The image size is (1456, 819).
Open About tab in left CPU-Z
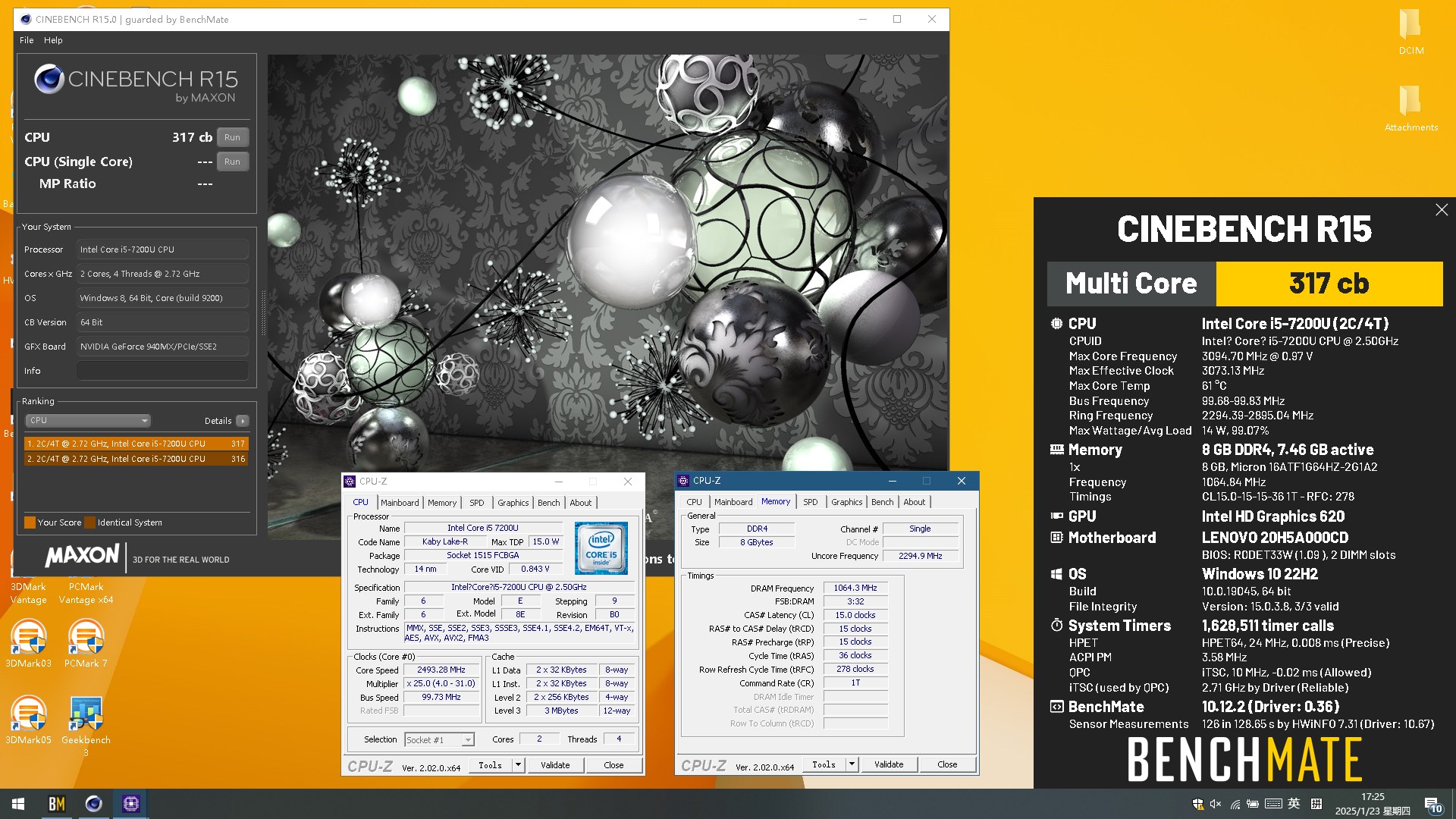point(581,503)
